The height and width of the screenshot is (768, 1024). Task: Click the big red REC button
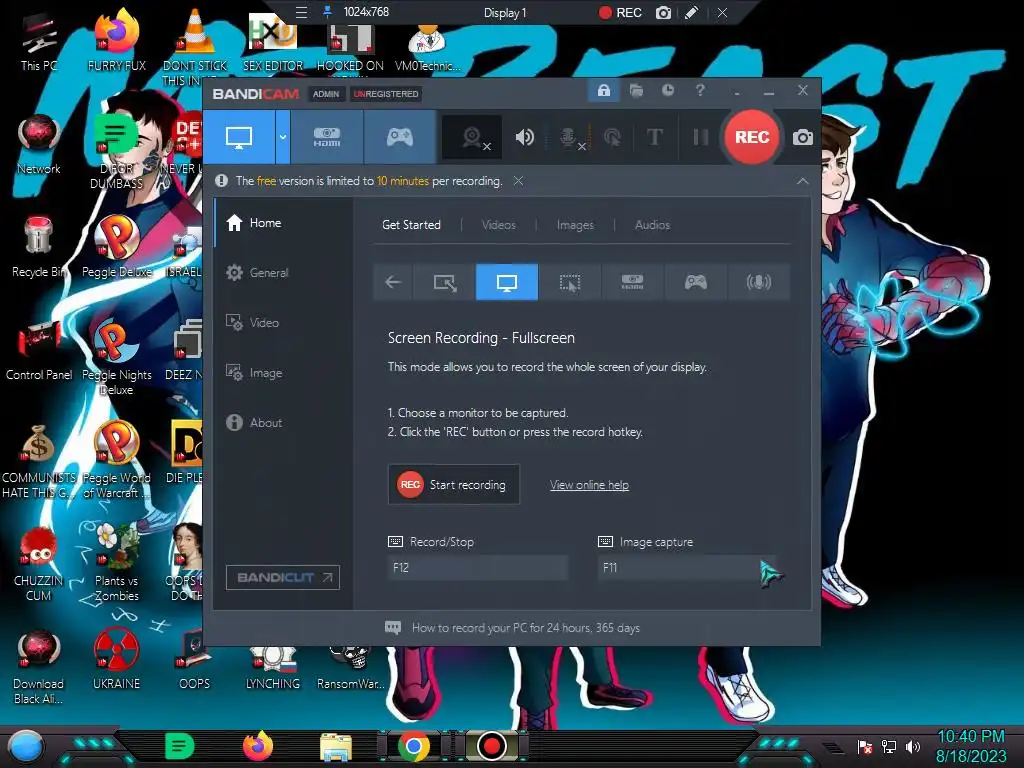[752, 137]
